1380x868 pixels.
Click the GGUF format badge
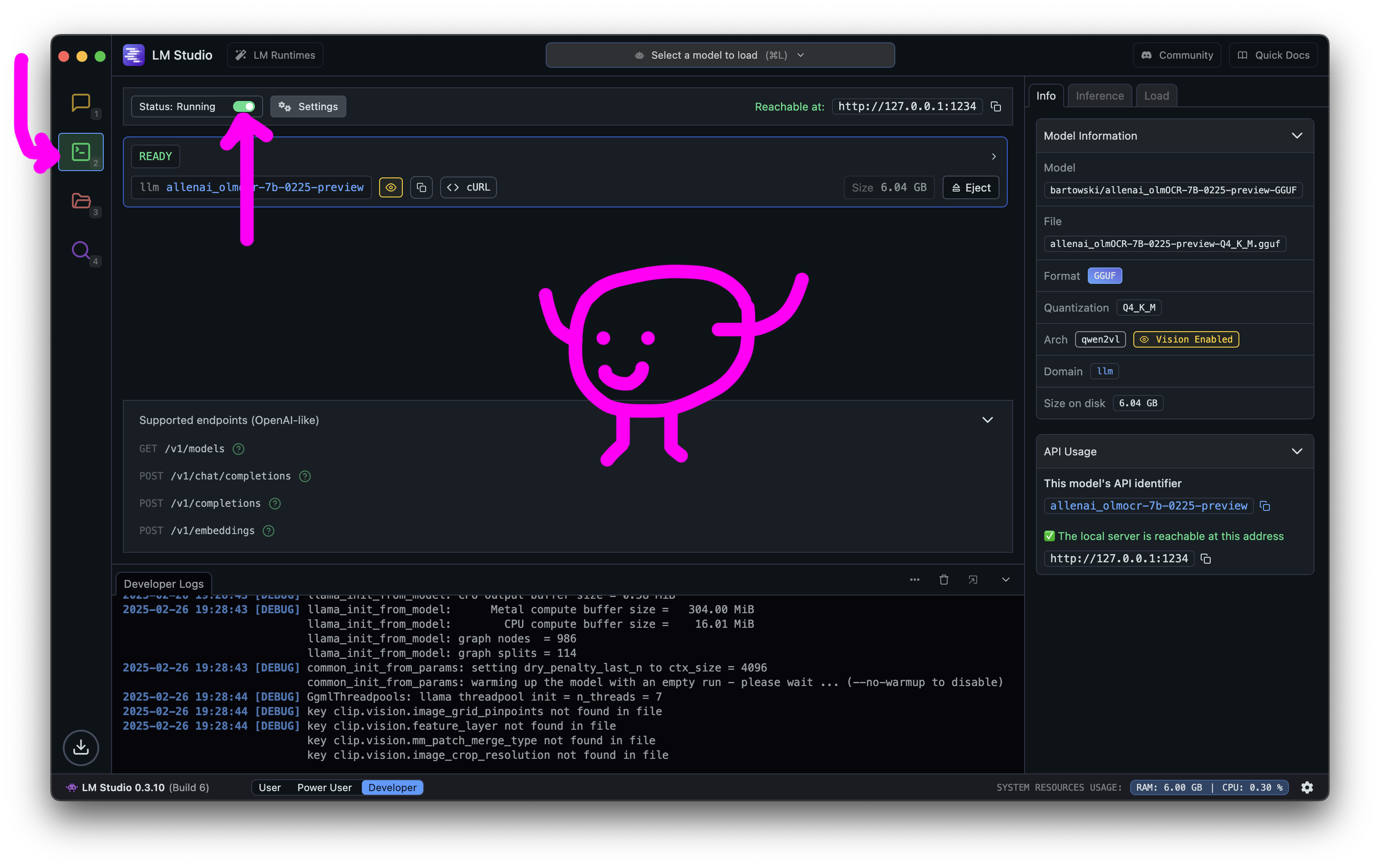tap(1104, 276)
